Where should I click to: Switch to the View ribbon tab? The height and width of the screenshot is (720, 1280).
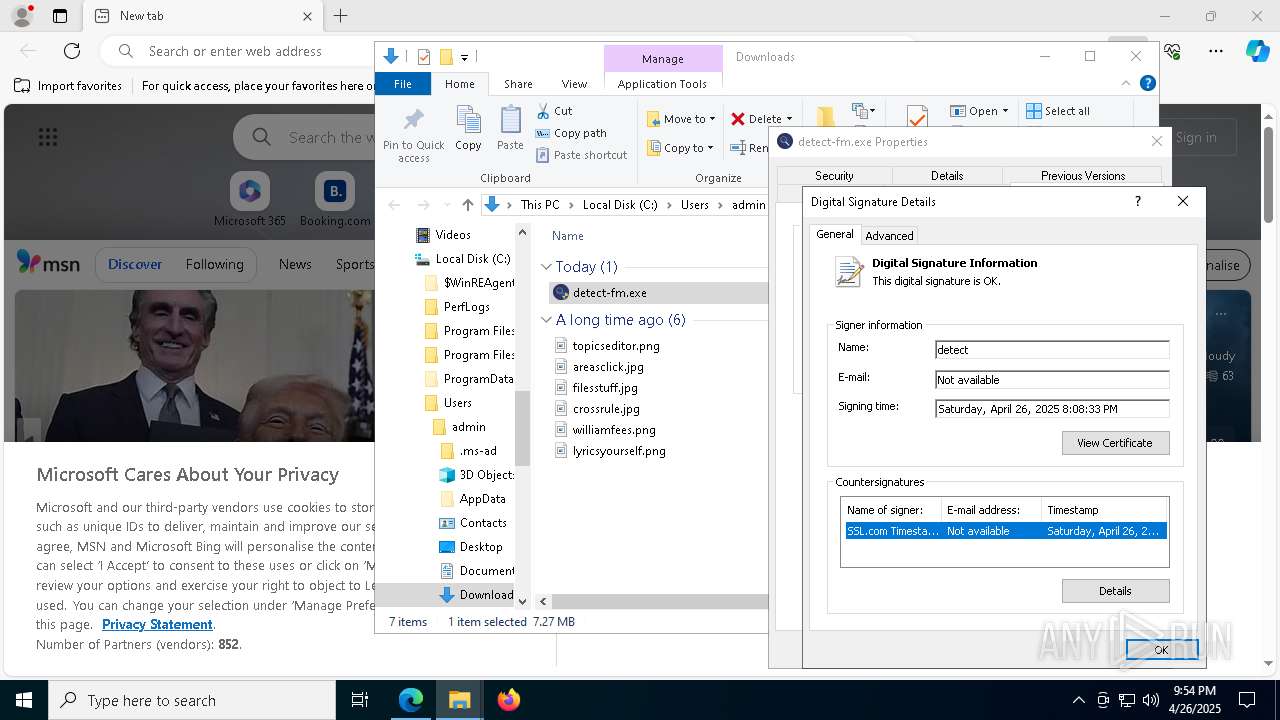coord(574,84)
